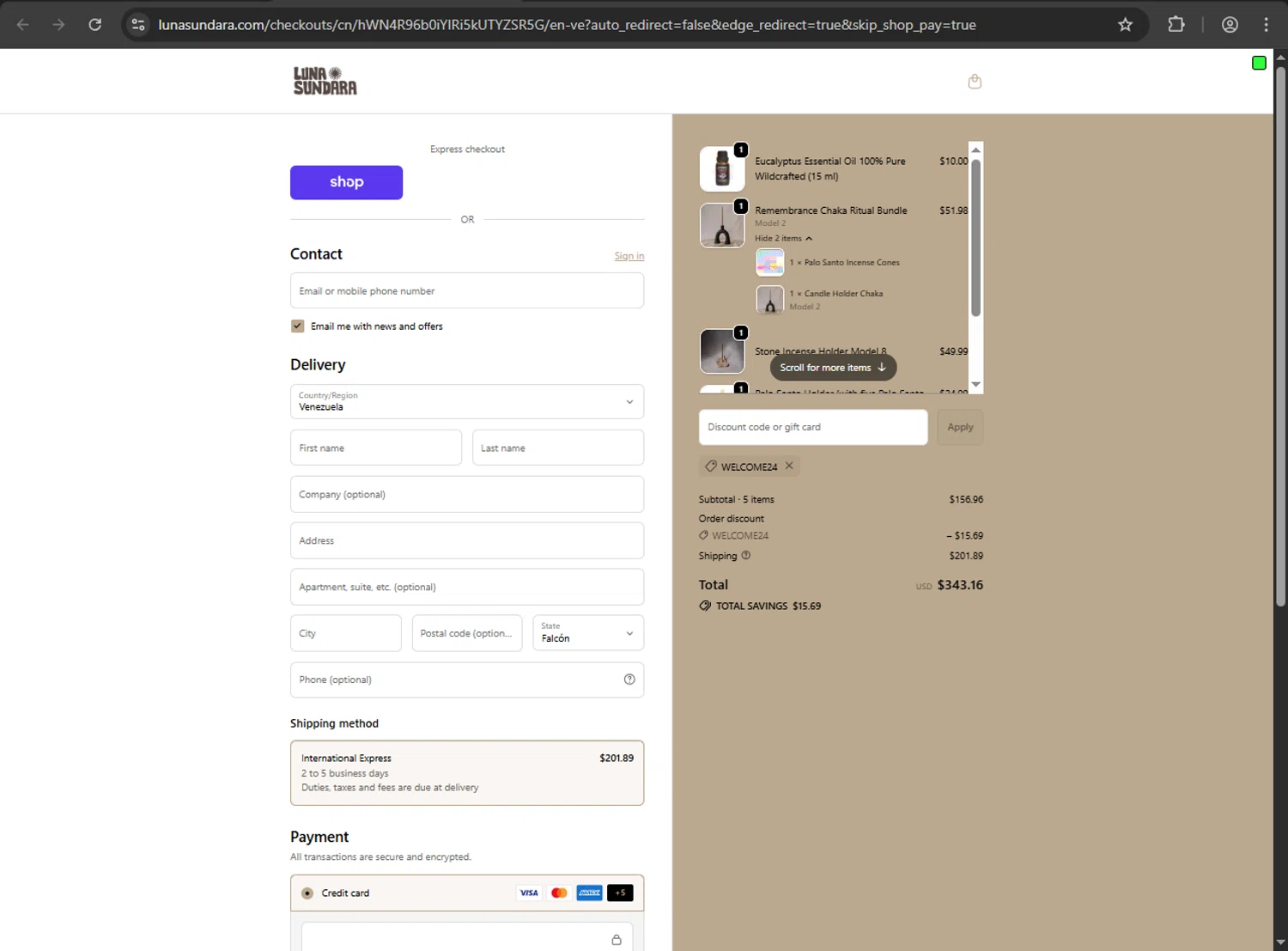Image resolution: width=1288 pixels, height=951 pixels.
Task: Collapse the Hide 2 items expander
Action: tap(783, 239)
